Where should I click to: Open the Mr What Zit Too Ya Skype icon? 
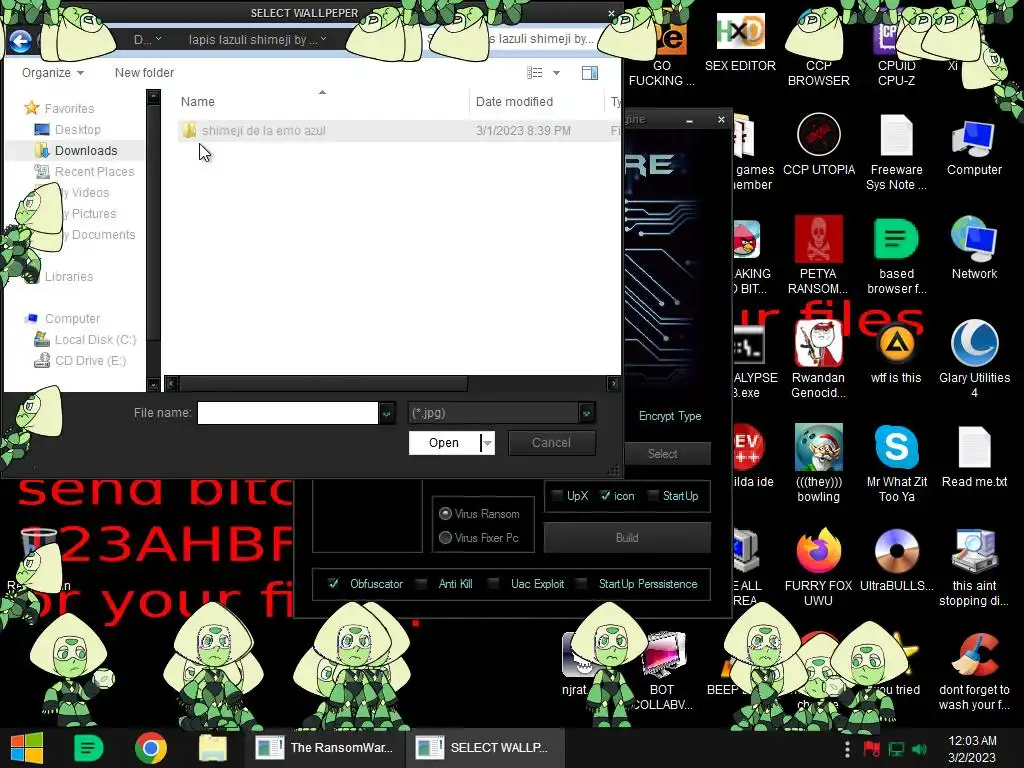(x=896, y=464)
